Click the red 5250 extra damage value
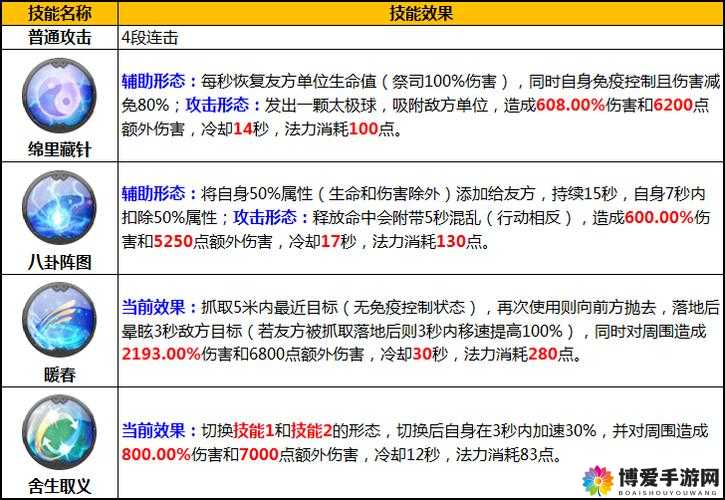Screen dimensions: 725x500 tap(173, 241)
